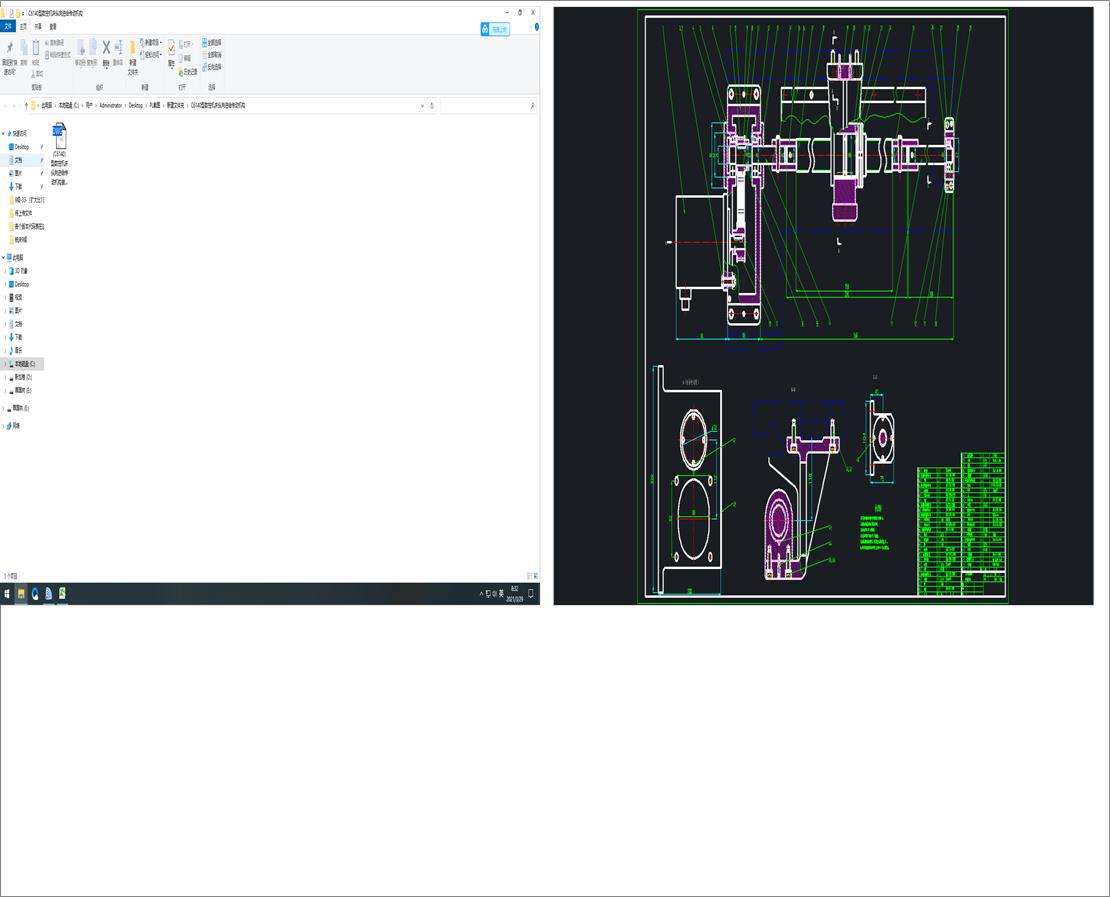
Task: Click Select none in the ribbon
Action: coord(212,55)
